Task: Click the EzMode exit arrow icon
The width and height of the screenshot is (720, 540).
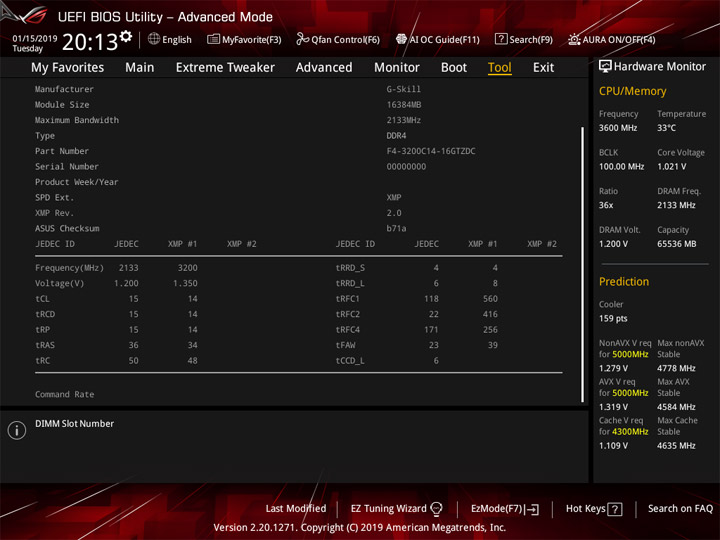Action: 533,509
